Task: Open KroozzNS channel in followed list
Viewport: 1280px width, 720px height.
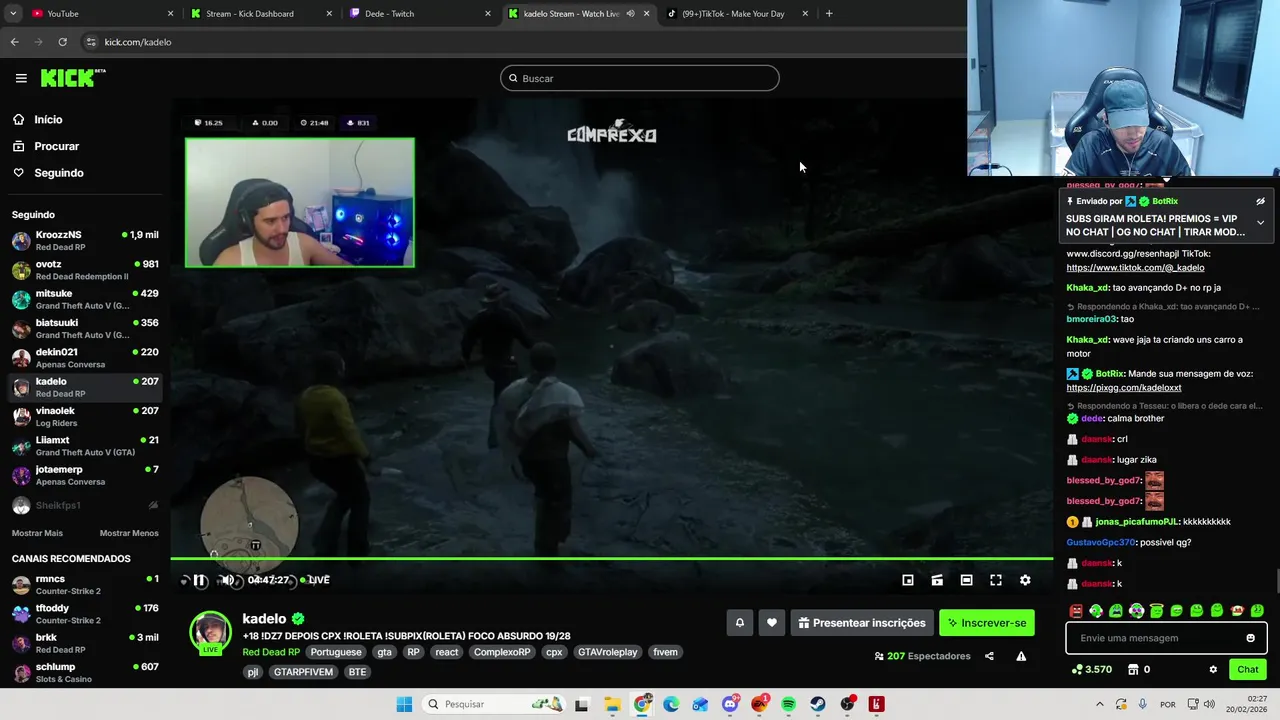Action: coord(84,241)
